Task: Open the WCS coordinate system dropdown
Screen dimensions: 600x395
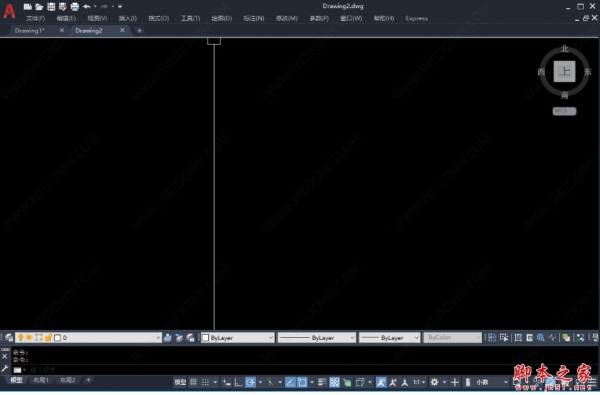Action: coord(564,111)
